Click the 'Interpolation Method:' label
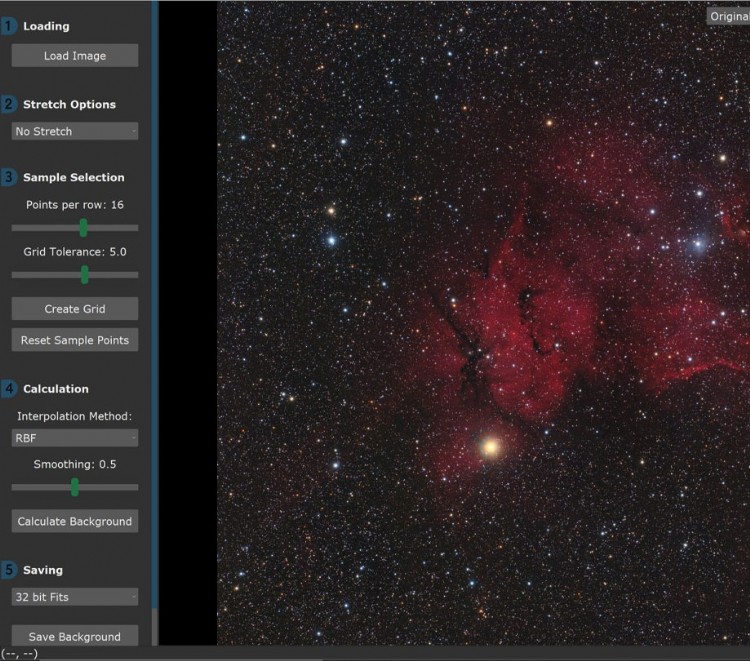 coord(75,416)
